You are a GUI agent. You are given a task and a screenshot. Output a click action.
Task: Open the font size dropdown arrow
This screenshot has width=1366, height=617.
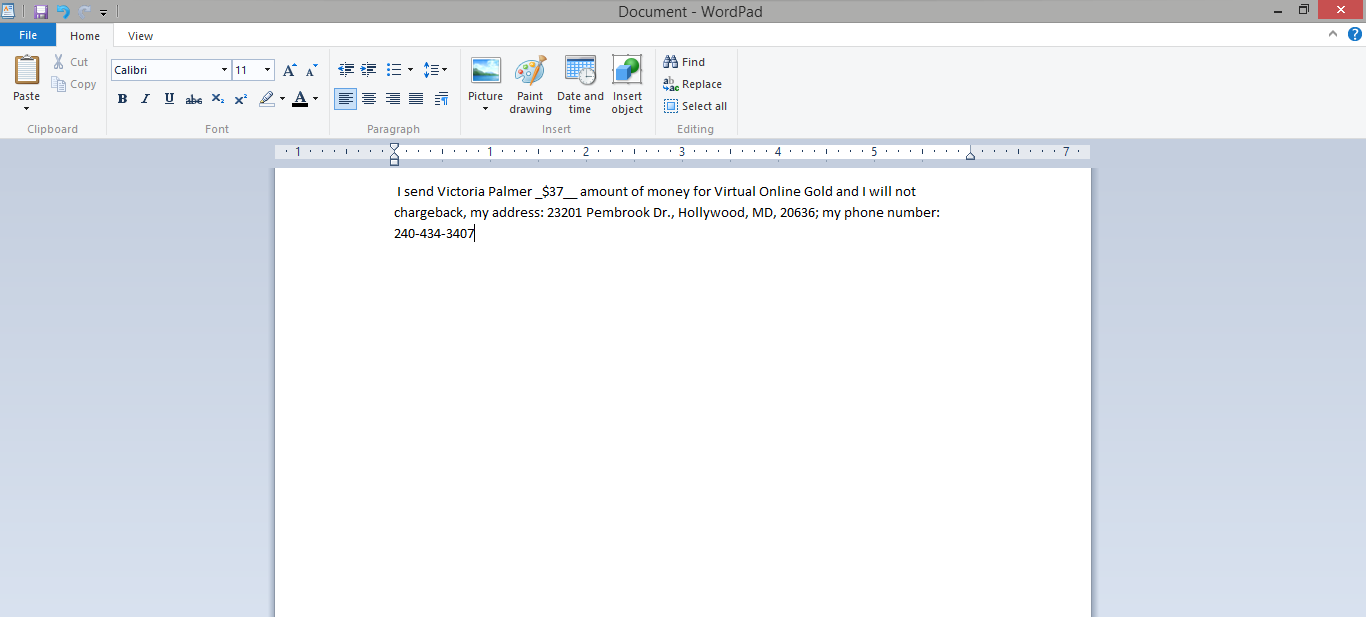coord(267,70)
